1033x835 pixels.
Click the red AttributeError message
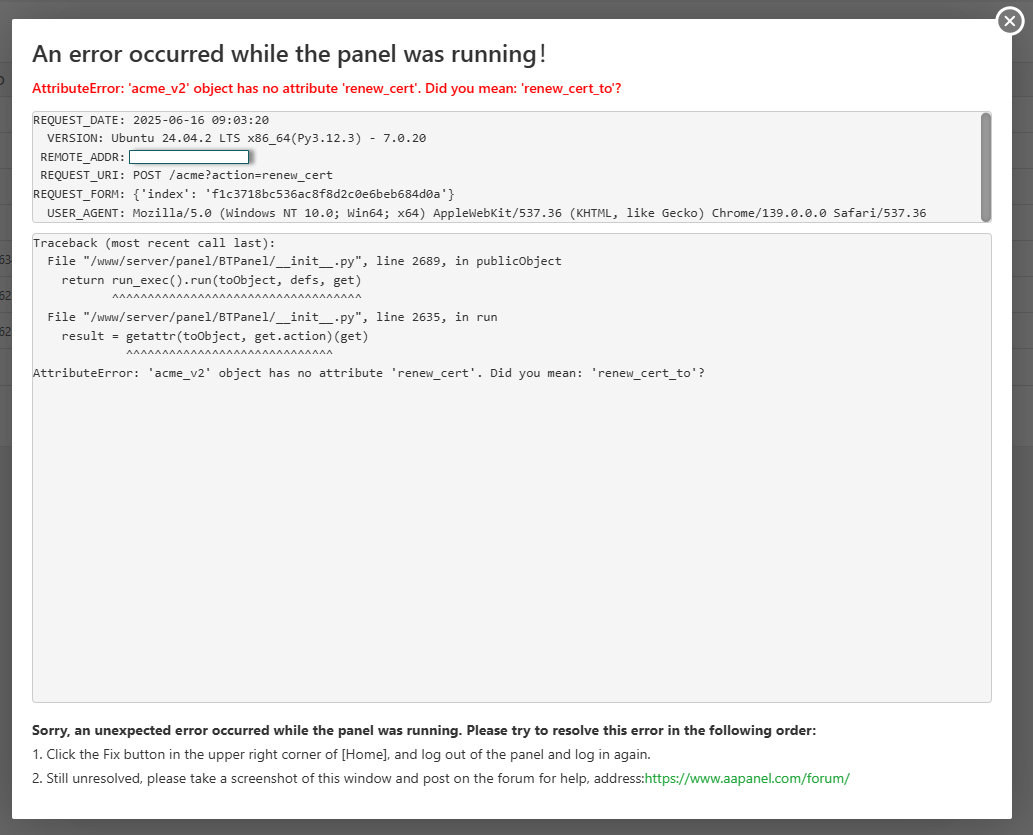[x=326, y=88]
